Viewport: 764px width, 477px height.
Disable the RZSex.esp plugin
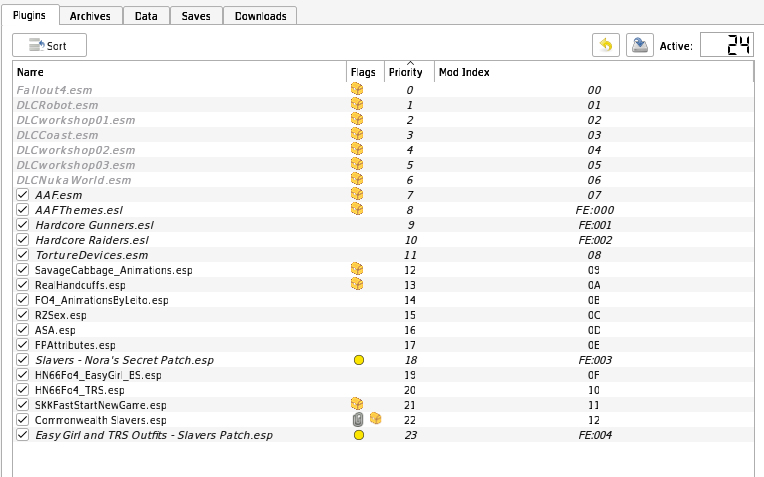22,315
